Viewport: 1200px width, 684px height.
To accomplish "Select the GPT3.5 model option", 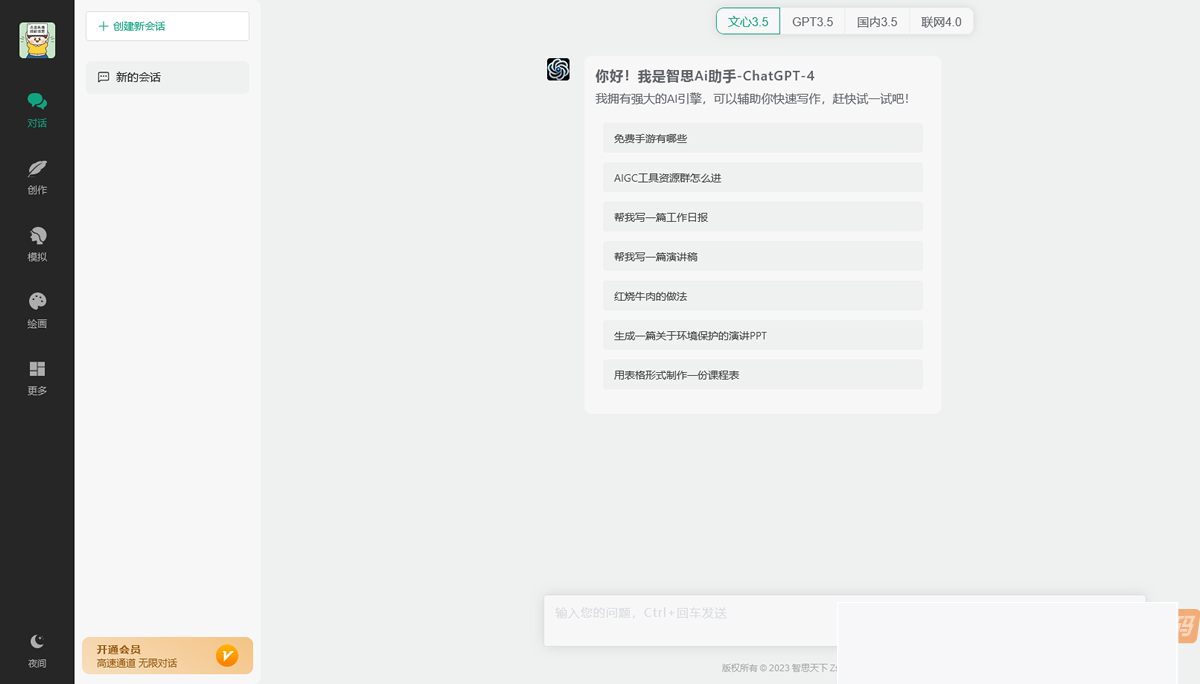I will coord(812,21).
